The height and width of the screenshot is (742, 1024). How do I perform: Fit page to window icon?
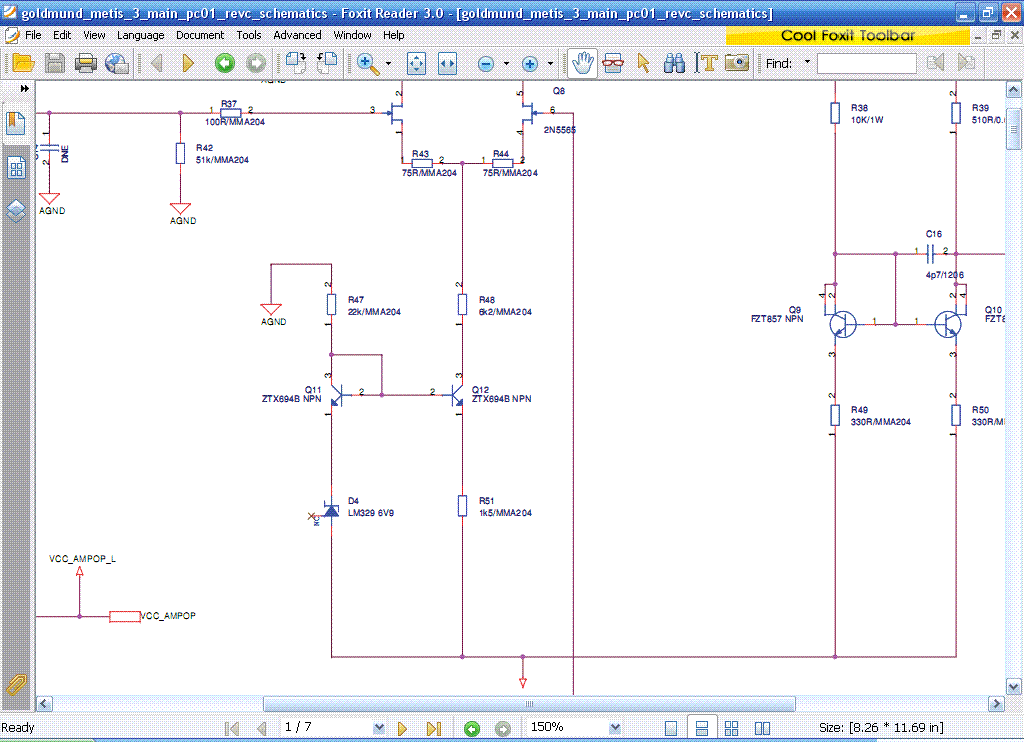(416, 63)
